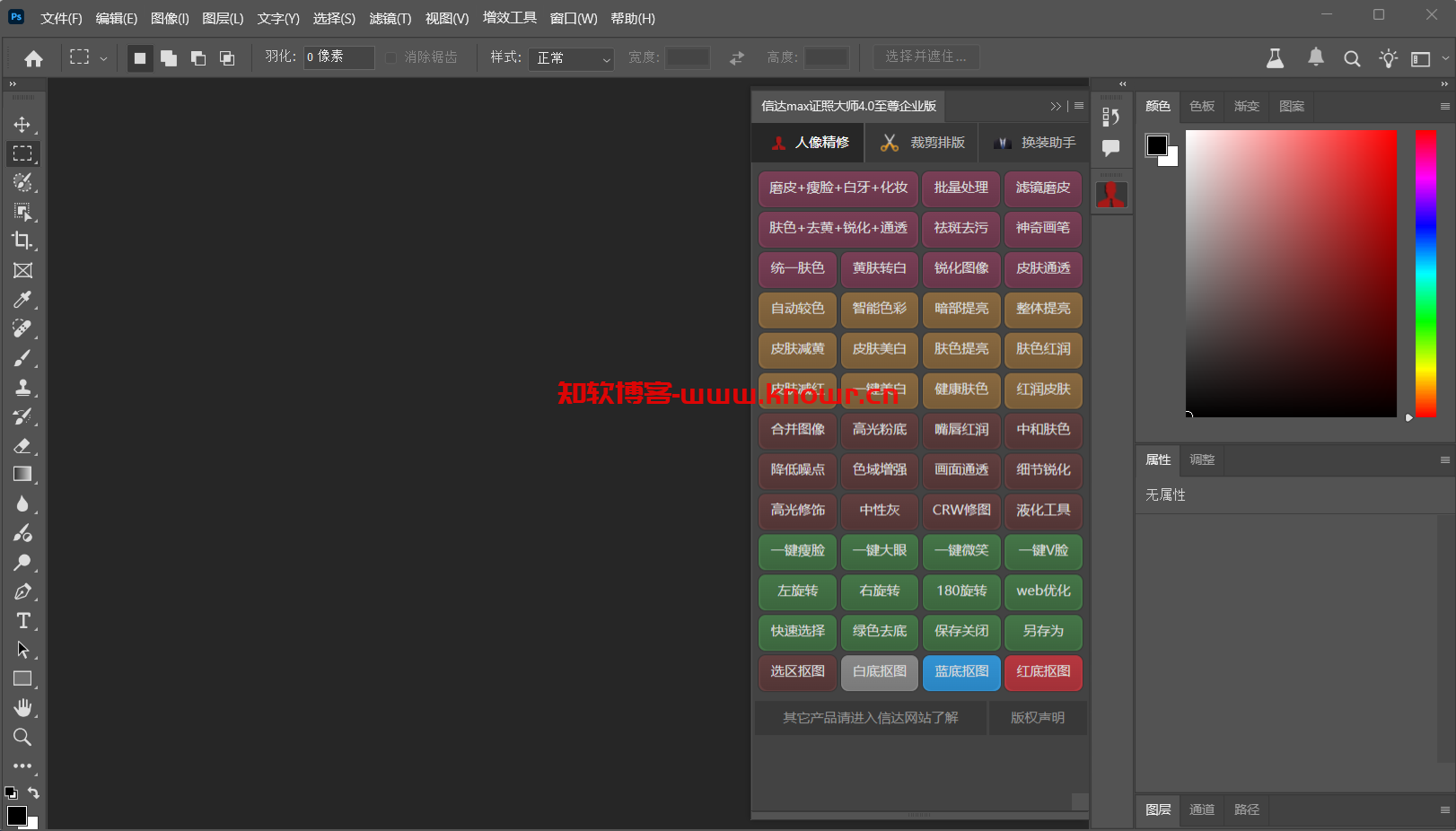
Task: Enable the 消除锯齿 anti-alias checkbox
Action: click(391, 57)
